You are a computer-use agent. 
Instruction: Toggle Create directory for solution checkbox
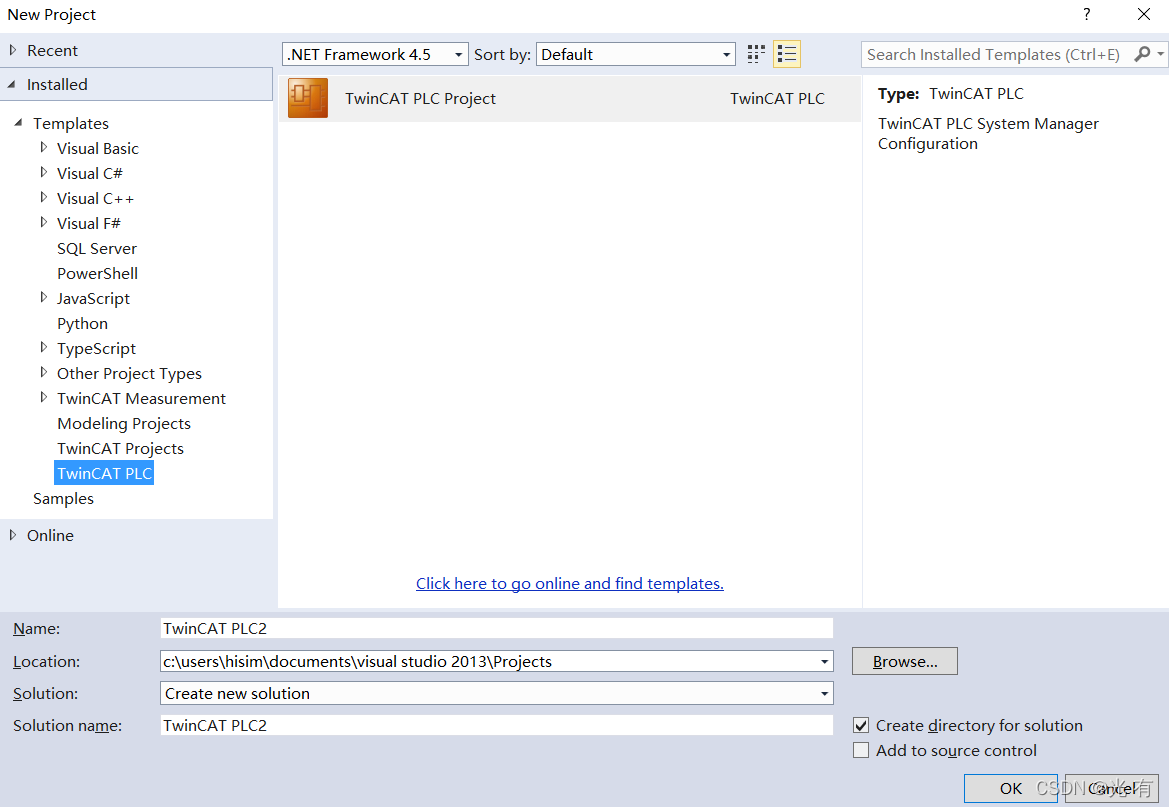coord(861,725)
